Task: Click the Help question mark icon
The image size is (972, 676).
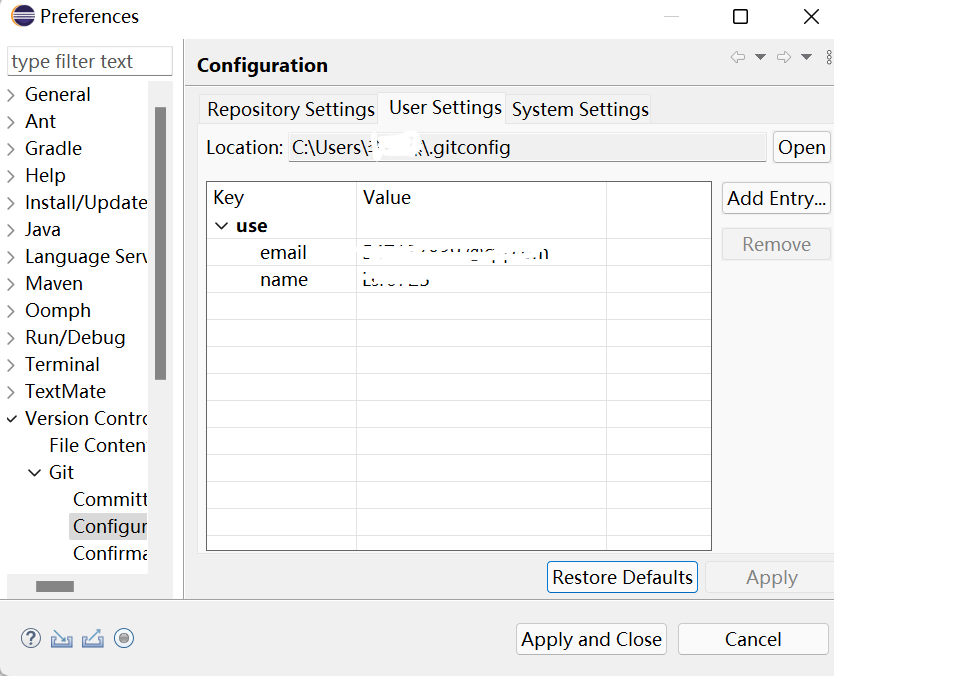Action: (x=31, y=638)
